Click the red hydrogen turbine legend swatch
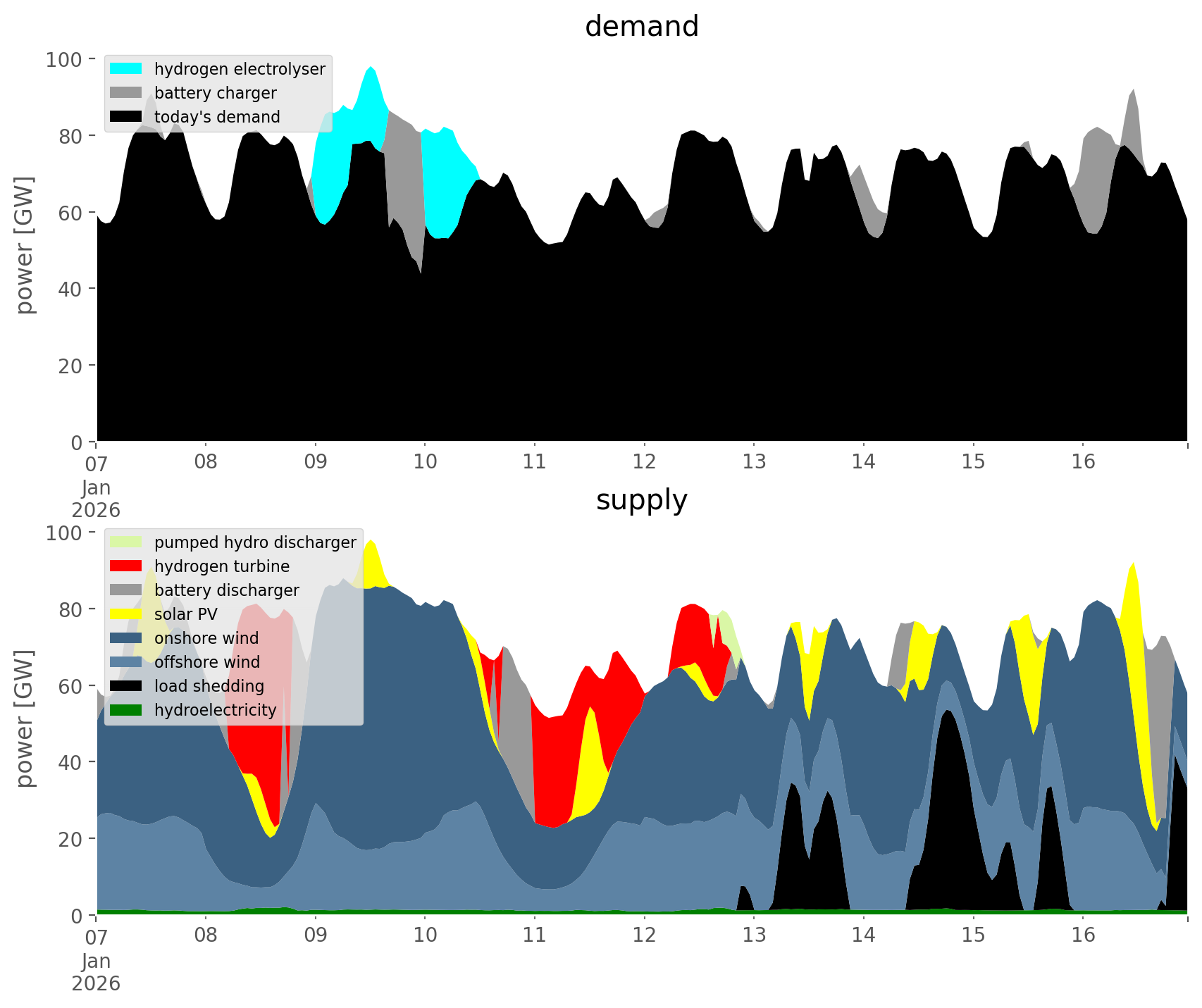Viewport: 1202px width, 1008px height. (x=126, y=566)
